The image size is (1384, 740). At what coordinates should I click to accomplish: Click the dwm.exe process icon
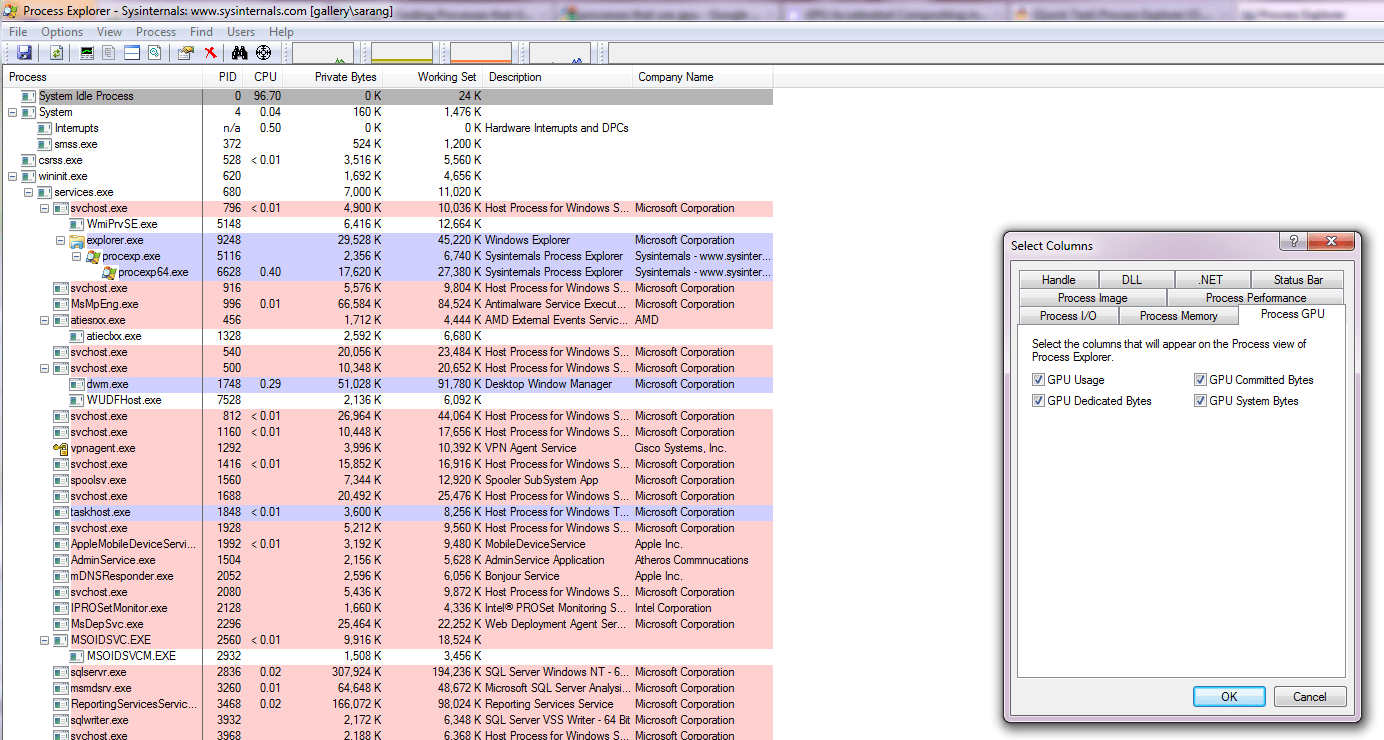[77, 384]
